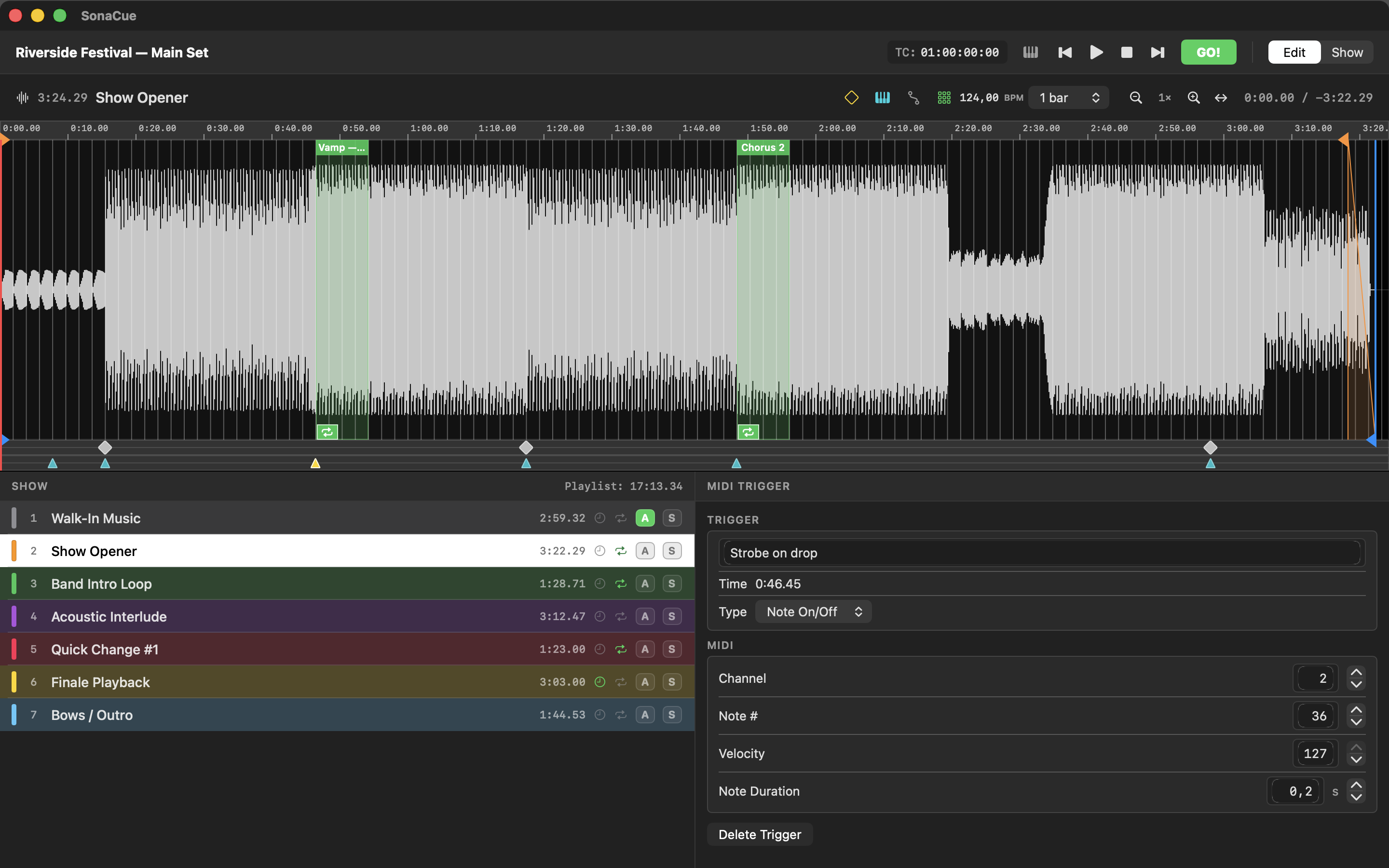This screenshot has height=868, width=1389.
Task: Toggle auto-advance A on Walk-In Music
Action: (x=645, y=518)
